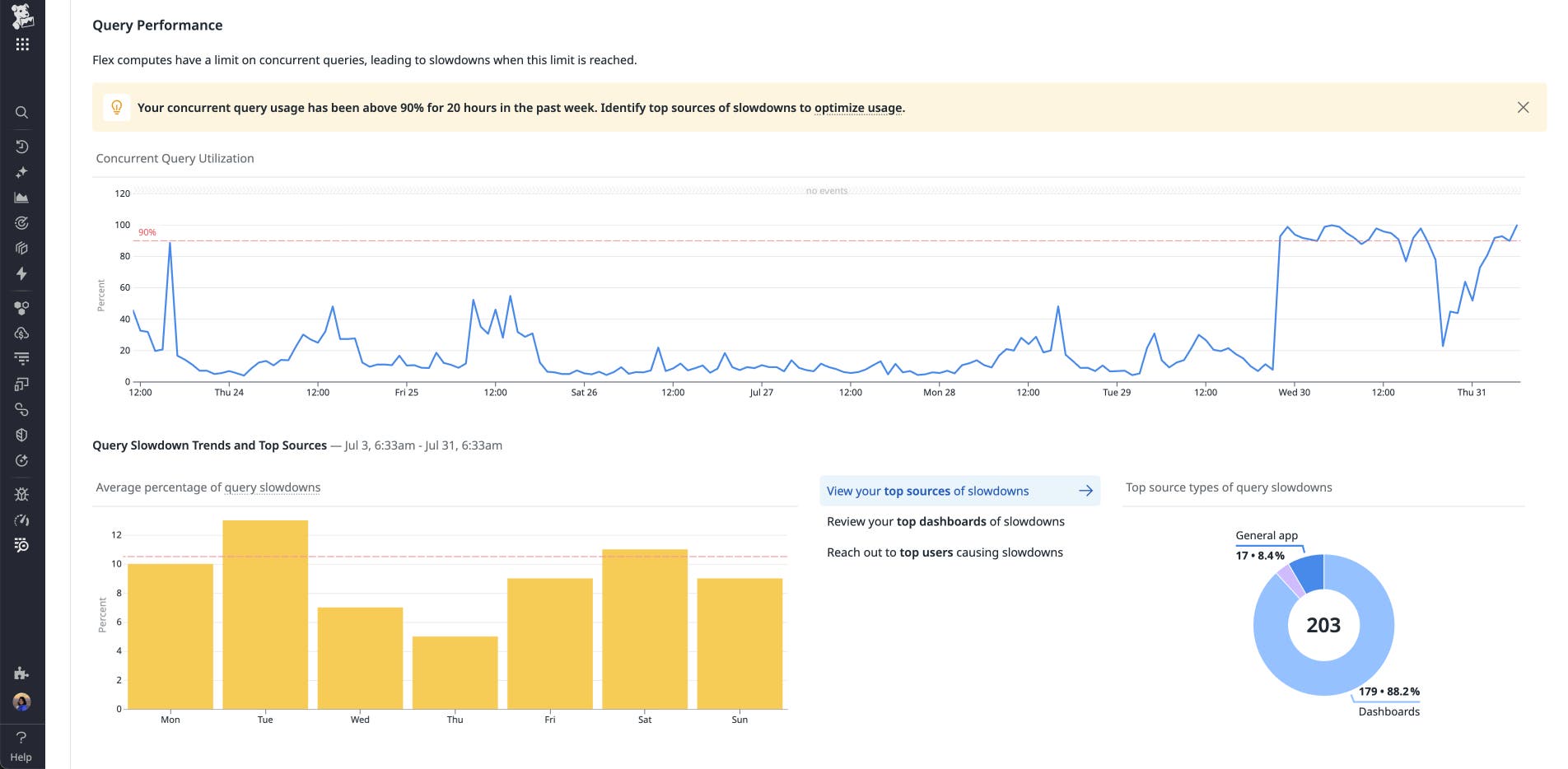
Task: Dismiss the concurrent query usage warning banner
Action: pyautogui.click(x=1524, y=107)
